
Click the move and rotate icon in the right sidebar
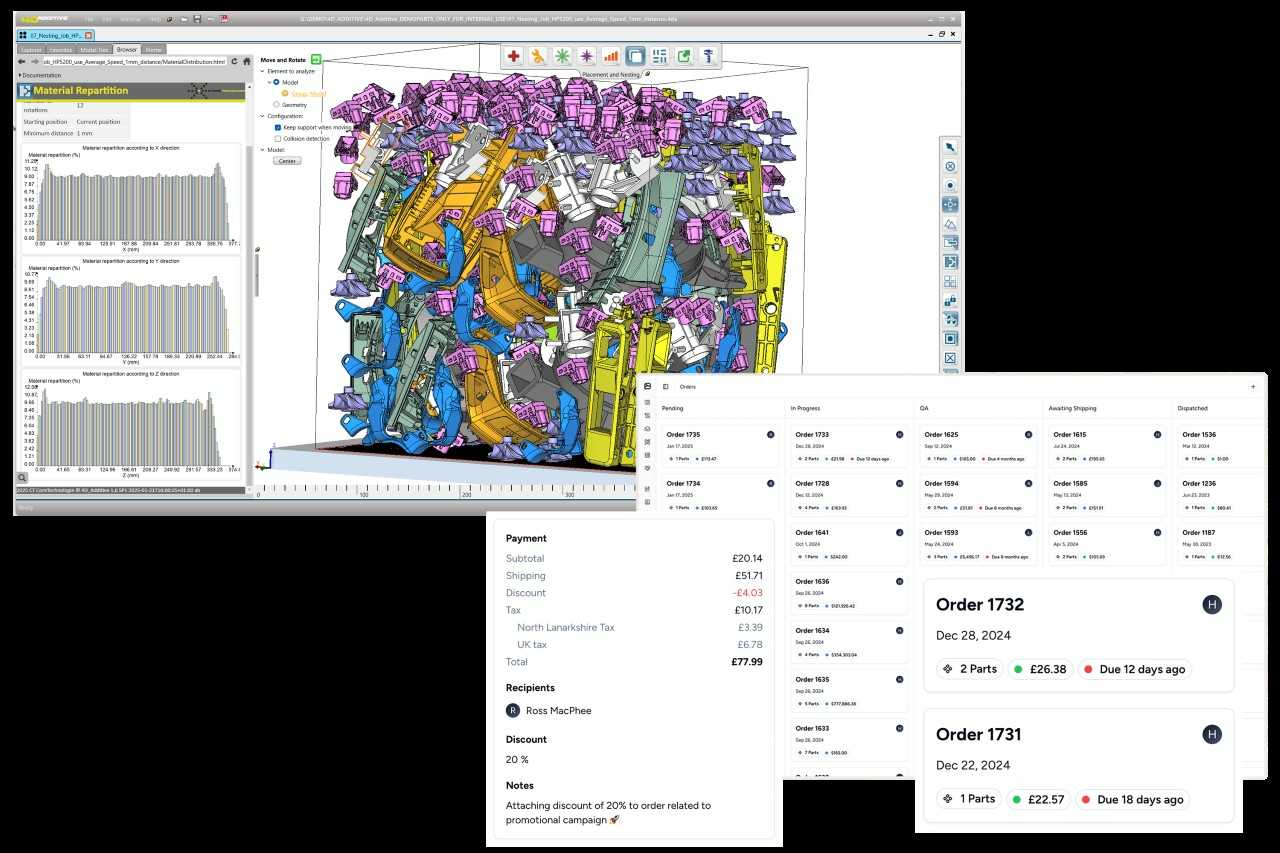pyautogui.click(x=949, y=204)
